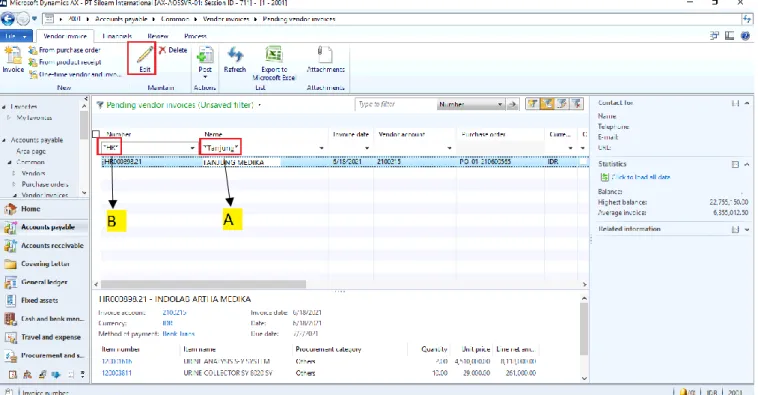Screen dimensions: 758x395
Task: Open Attachments for the invoice
Action: click(x=325, y=59)
